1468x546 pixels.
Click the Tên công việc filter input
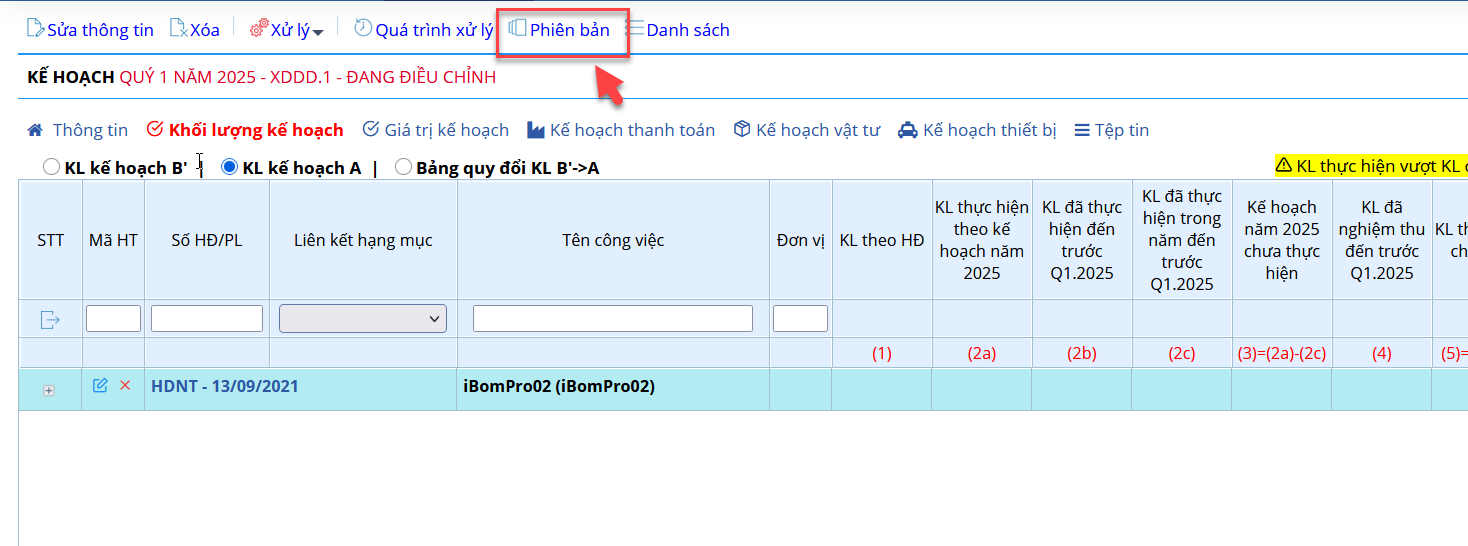pos(612,319)
